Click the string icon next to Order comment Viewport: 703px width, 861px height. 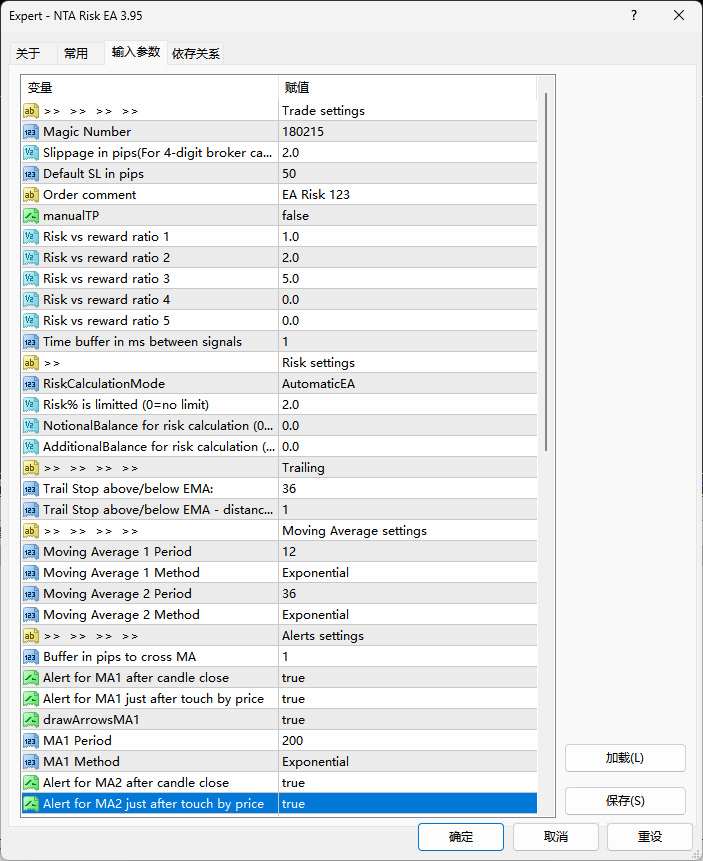[x=31, y=195]
